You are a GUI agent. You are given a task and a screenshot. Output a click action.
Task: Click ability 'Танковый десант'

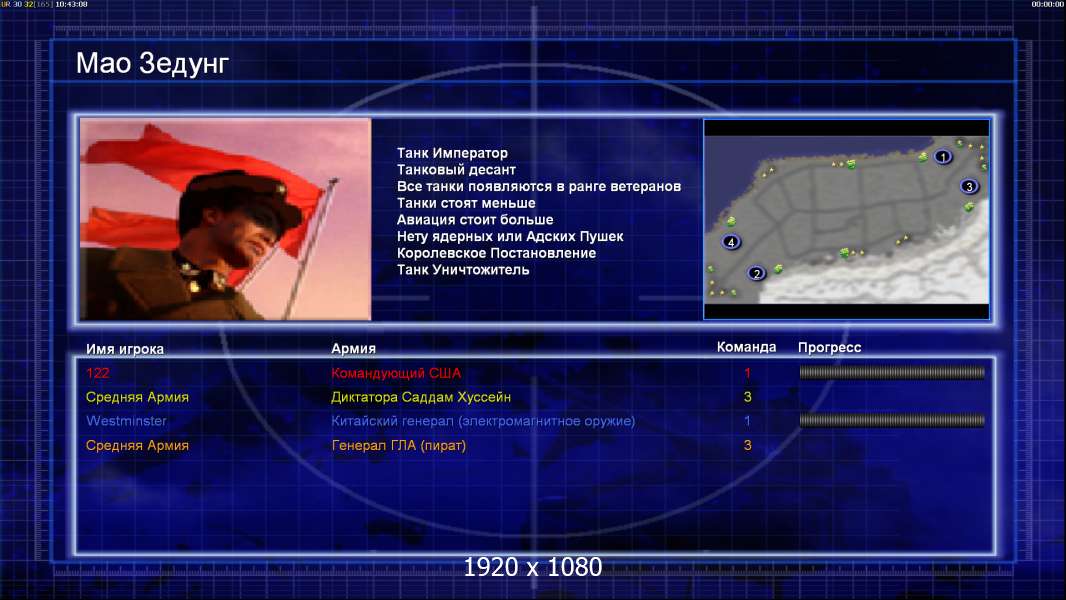456,170
